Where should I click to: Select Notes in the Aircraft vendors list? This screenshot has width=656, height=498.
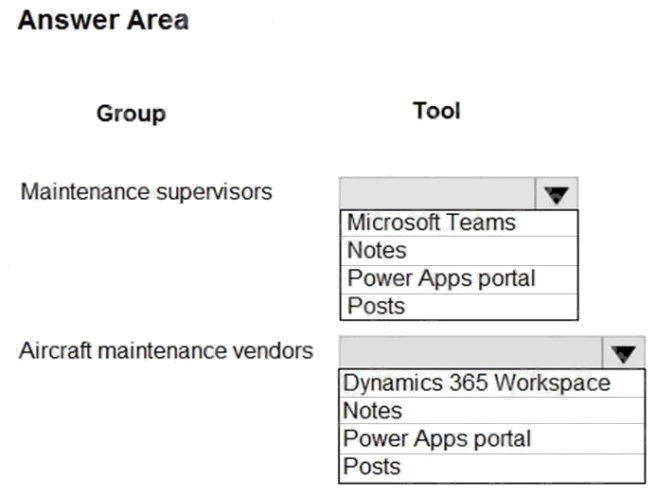(x=492, y=411)
